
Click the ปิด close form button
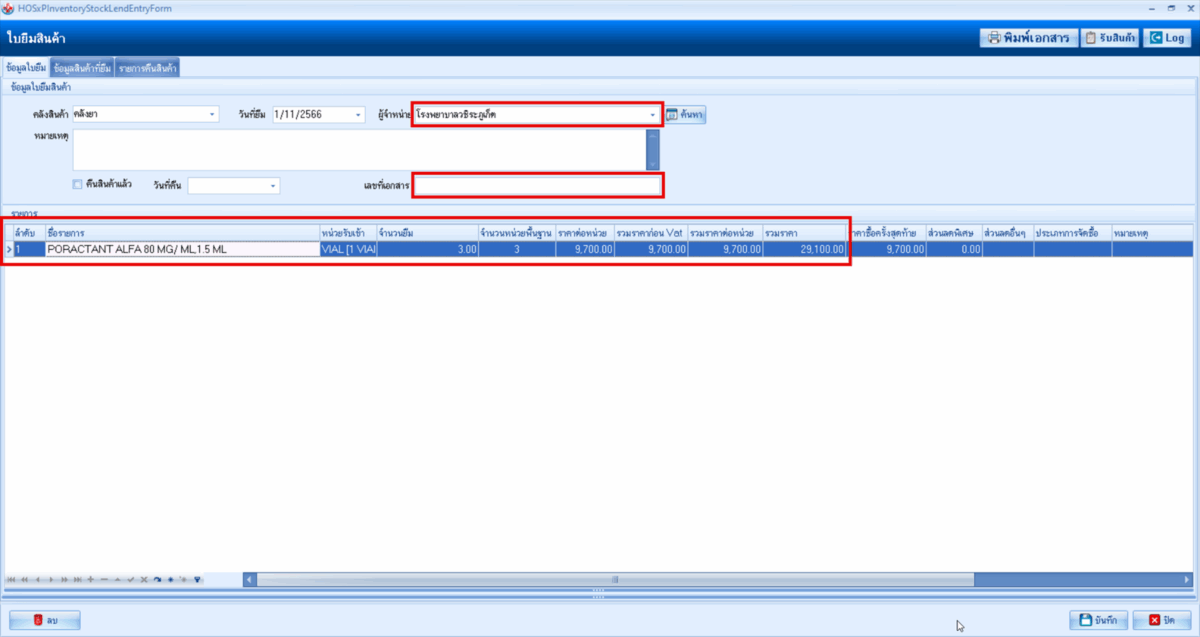pos(1161,620)
